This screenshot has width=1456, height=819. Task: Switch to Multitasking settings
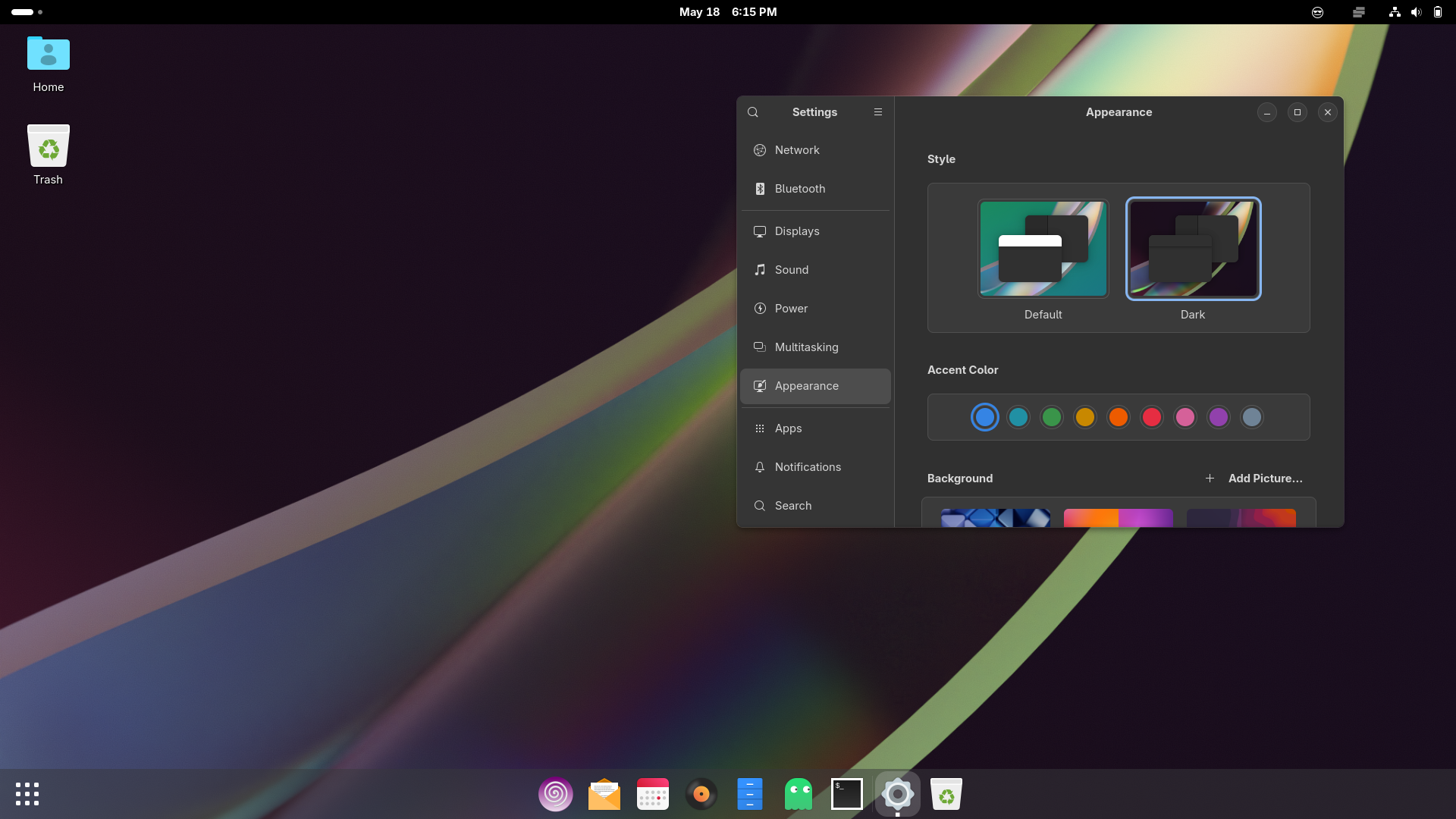pos(815,347)
